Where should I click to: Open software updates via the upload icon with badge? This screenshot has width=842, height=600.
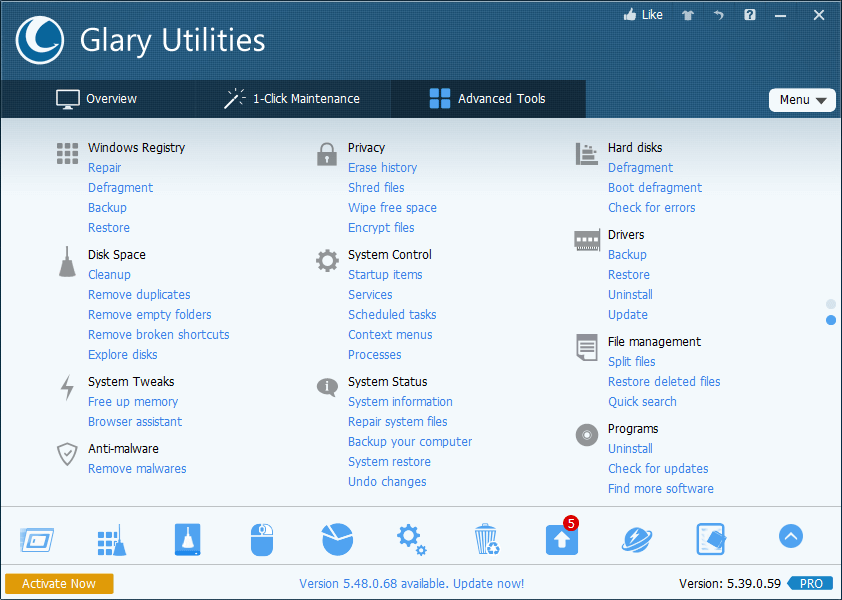point(561,538)
